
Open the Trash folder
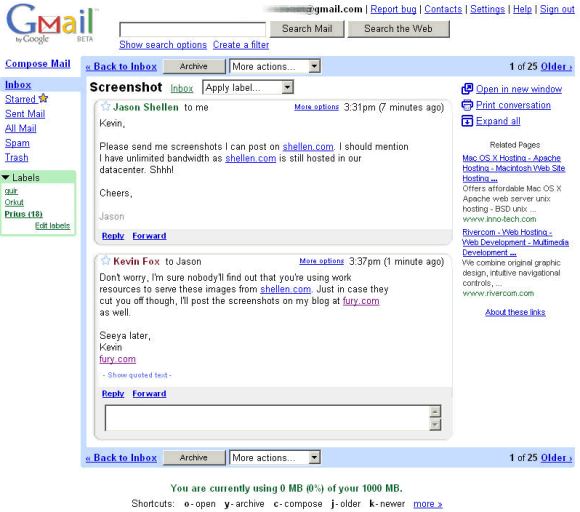pyautogui.click(x=16, y=158)
